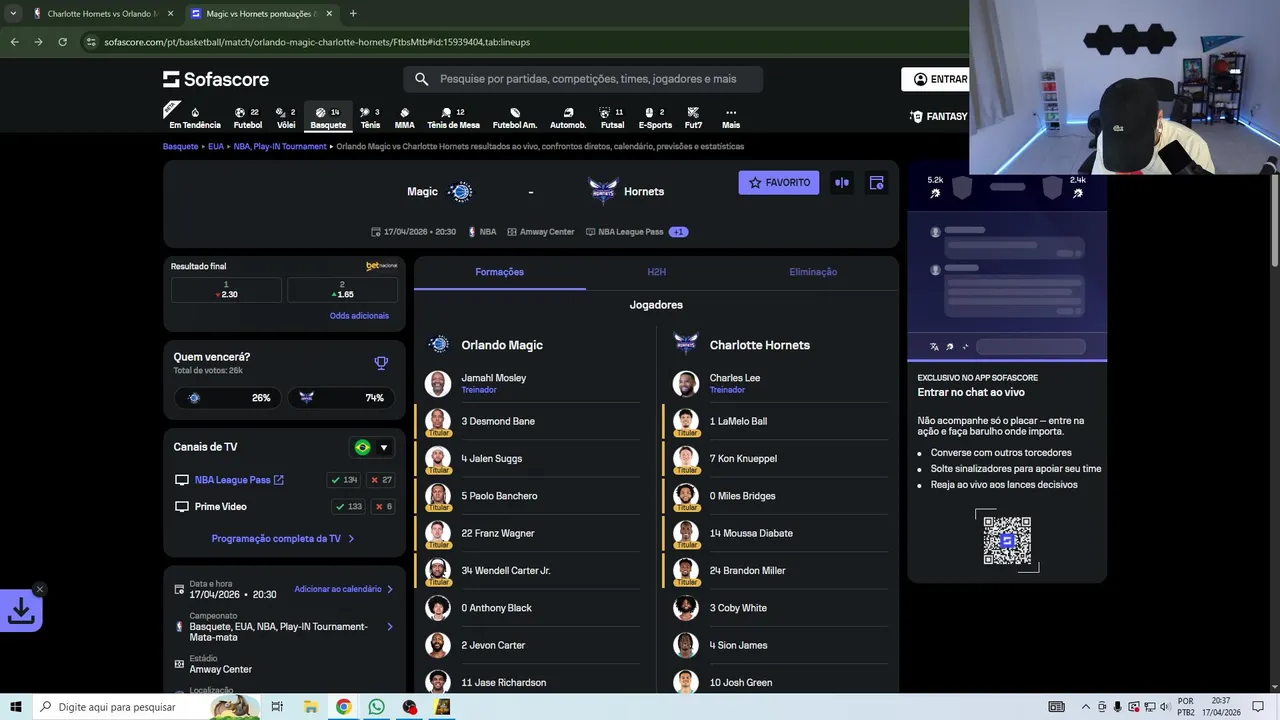
Task: Click the ENTRAR login button
Action: [938, 79]
